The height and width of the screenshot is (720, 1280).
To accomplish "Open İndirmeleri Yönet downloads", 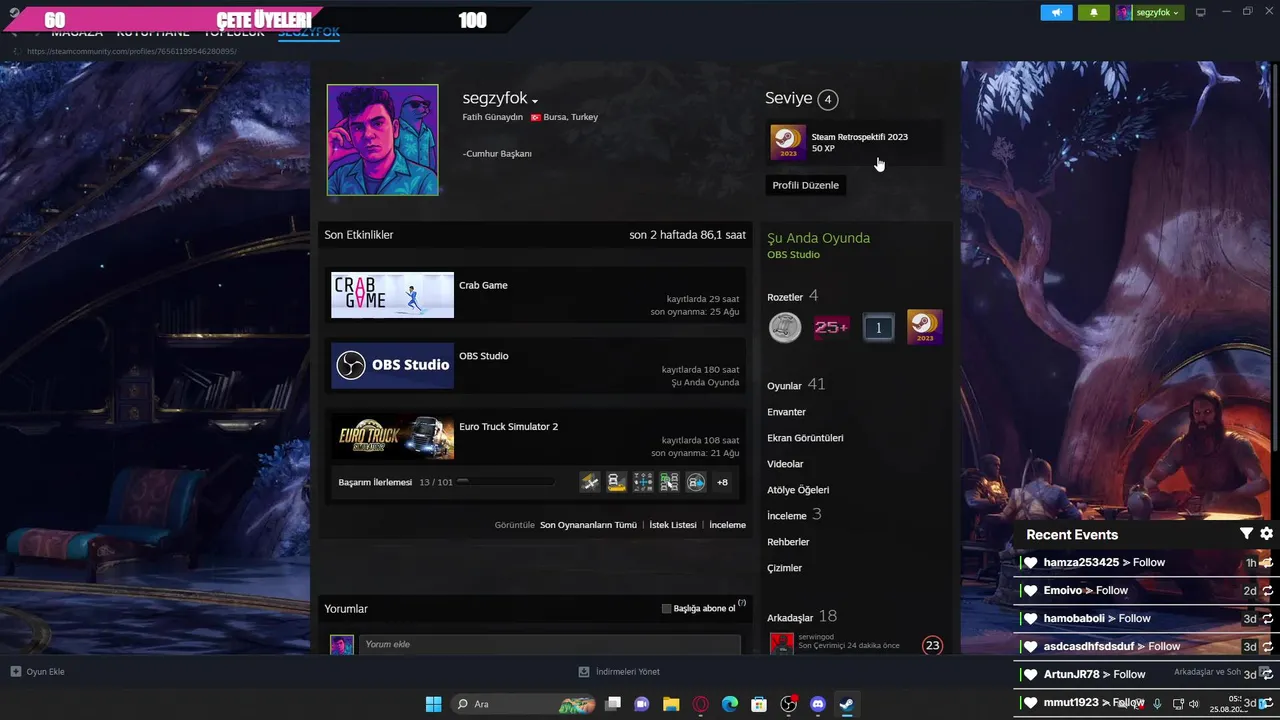I will (x=619, y=672).
